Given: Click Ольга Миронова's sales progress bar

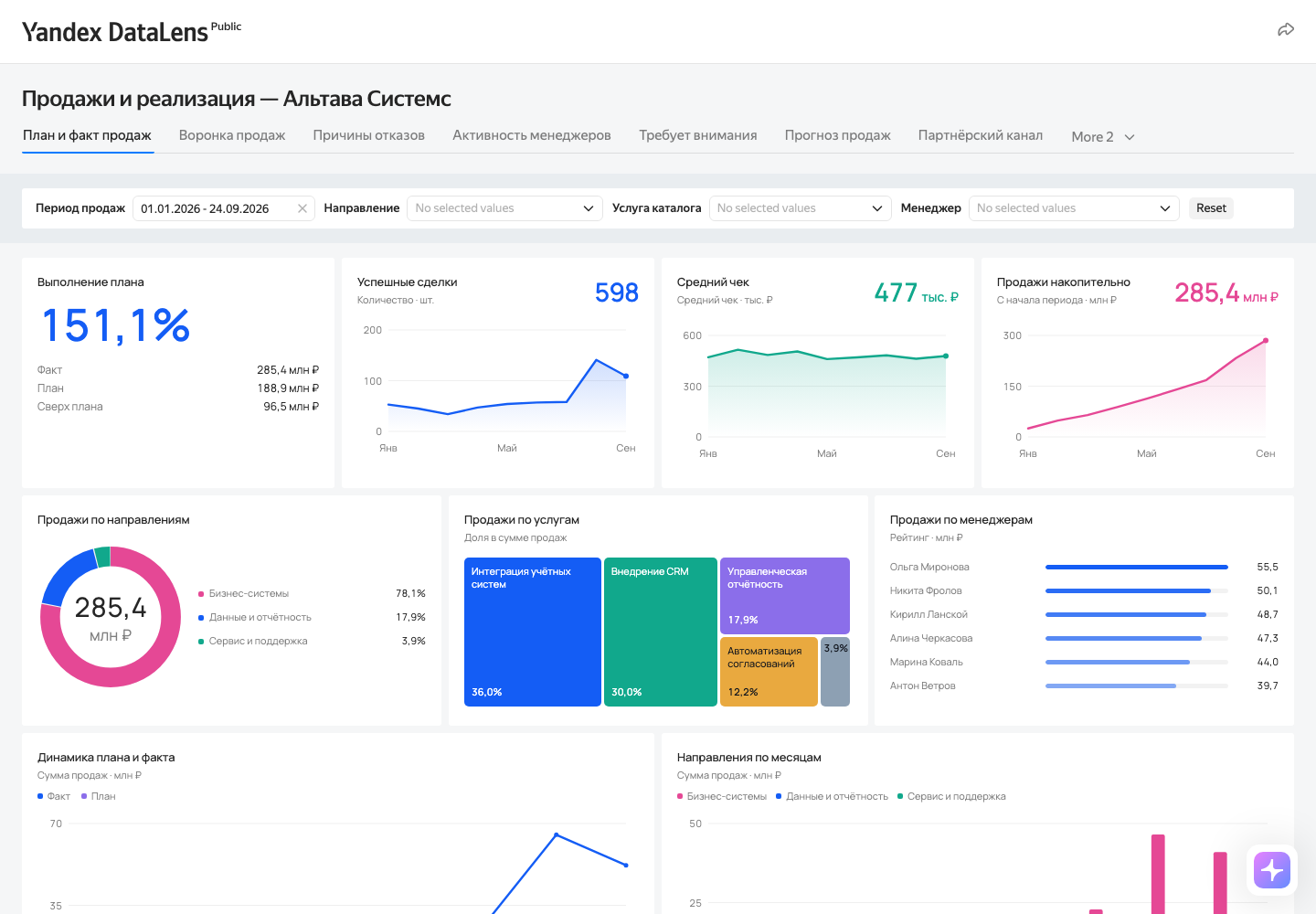Looking at the screenshot, I should pyautogui.click(x=1137, y=568).
